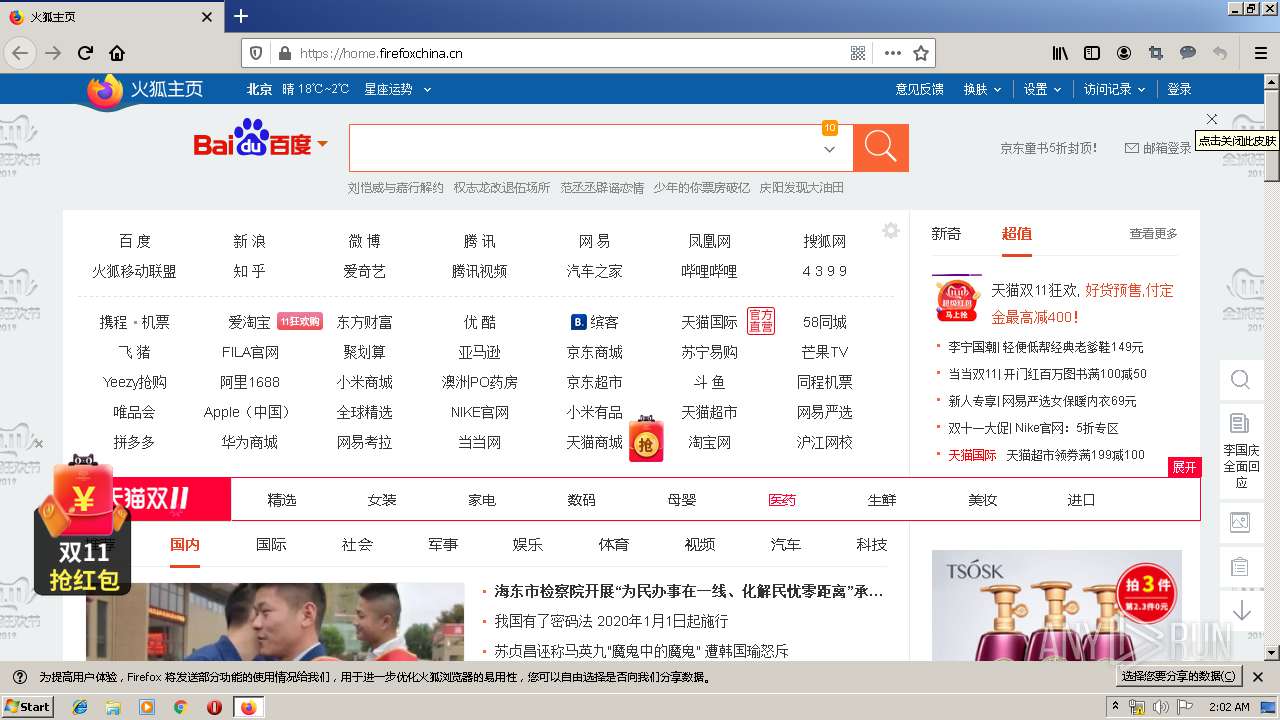Click the lock site info icon
The height and width of the screenshot is (720, 1280).
click(284, 53)
